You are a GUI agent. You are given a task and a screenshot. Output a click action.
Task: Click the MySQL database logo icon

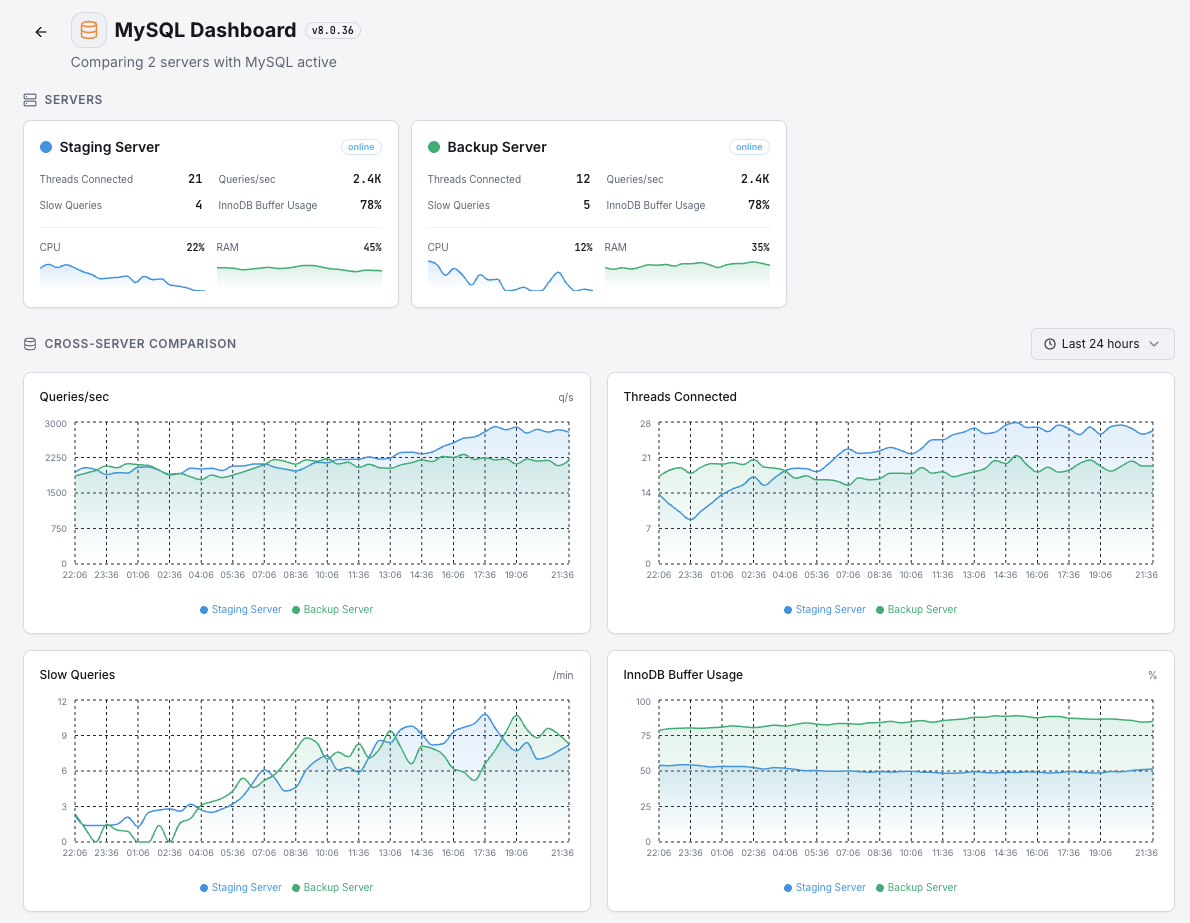point(88,29)
